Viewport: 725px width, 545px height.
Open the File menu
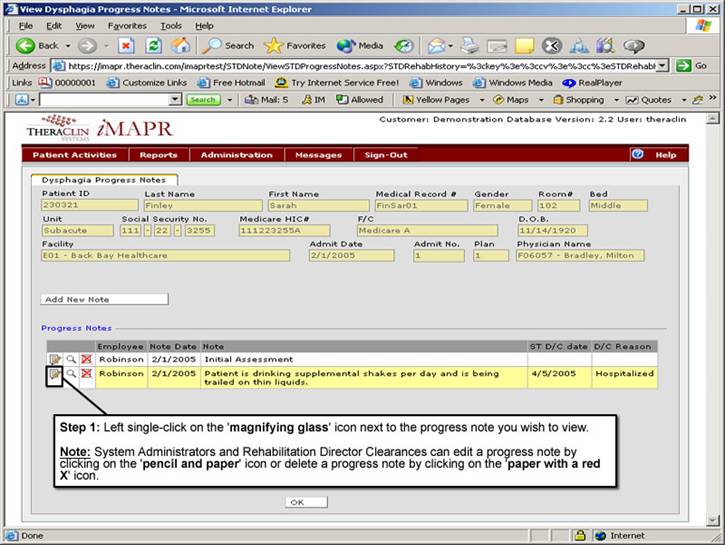pos(26,26)
